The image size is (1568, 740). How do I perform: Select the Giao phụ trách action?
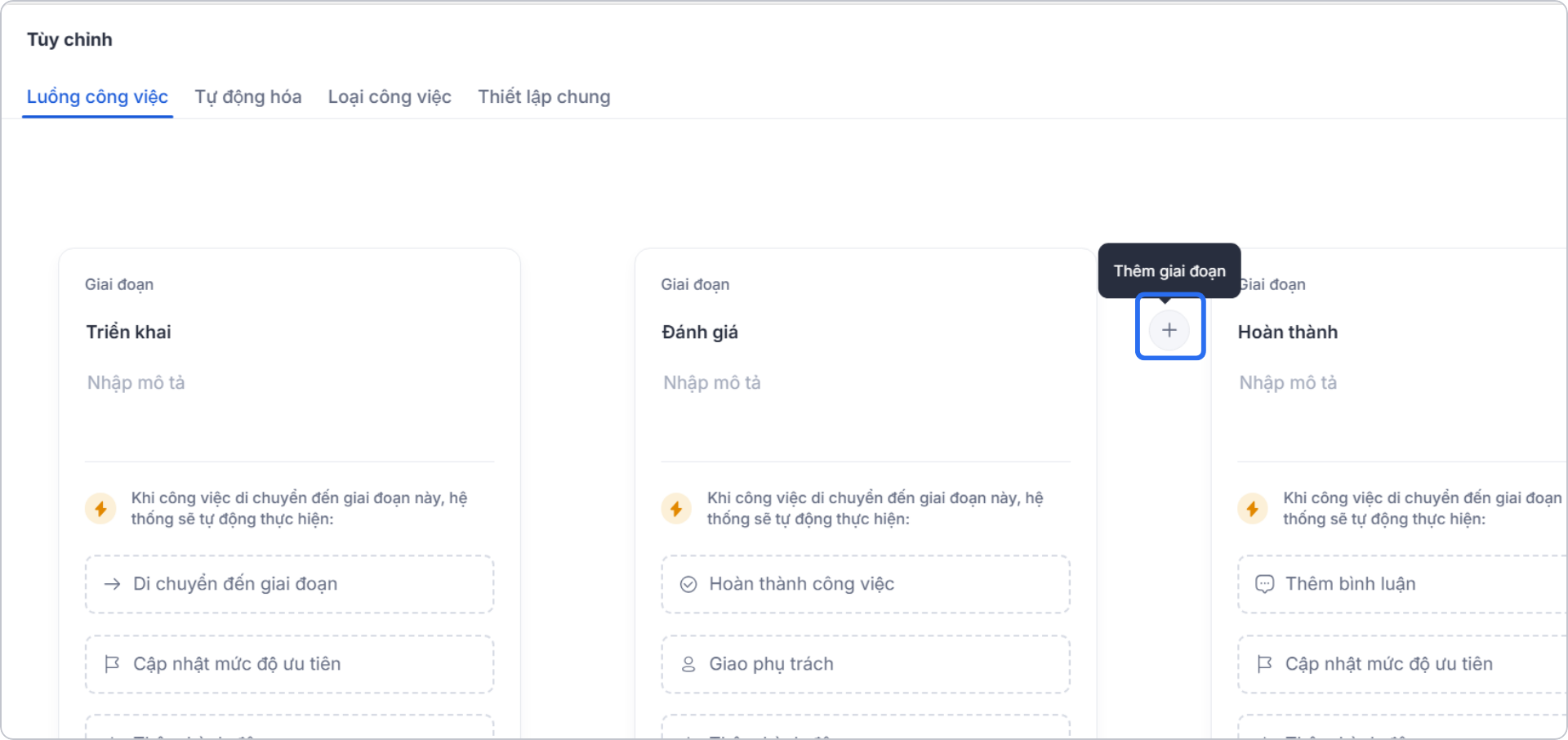pos(865,664)
